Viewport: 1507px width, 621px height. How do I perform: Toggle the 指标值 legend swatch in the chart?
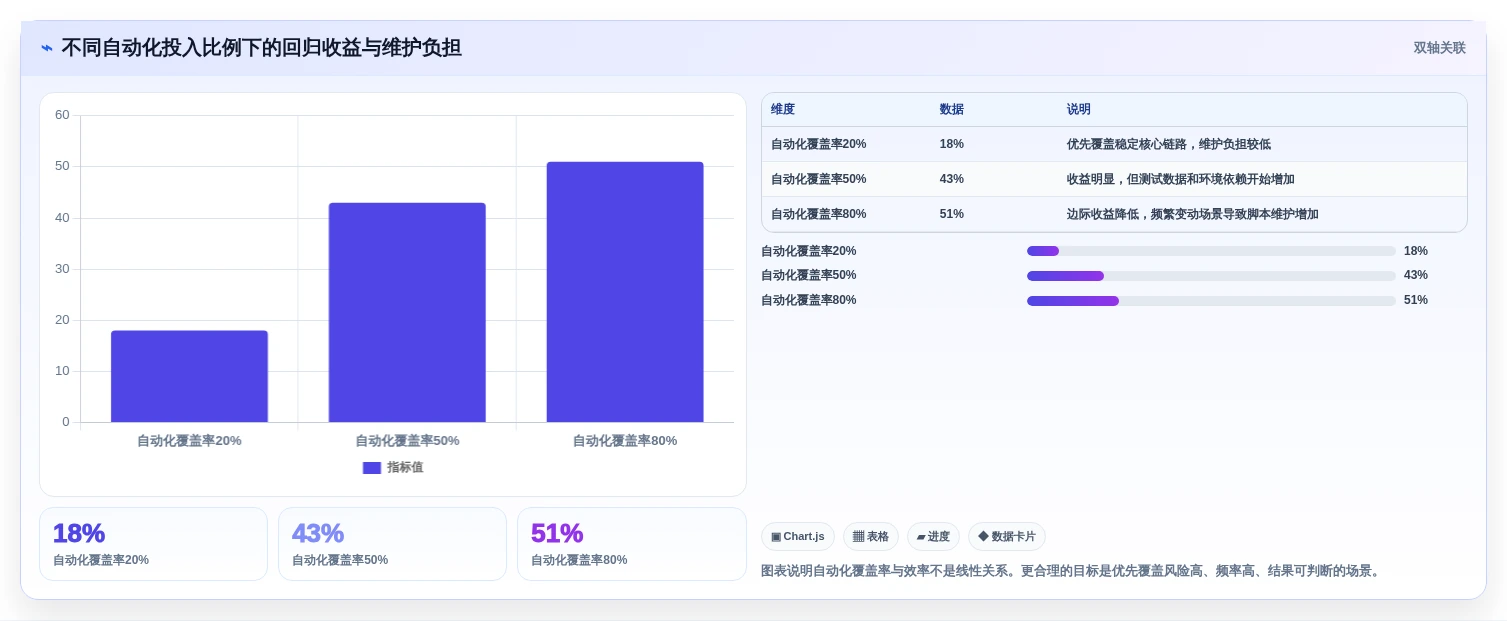pos(372,468)
